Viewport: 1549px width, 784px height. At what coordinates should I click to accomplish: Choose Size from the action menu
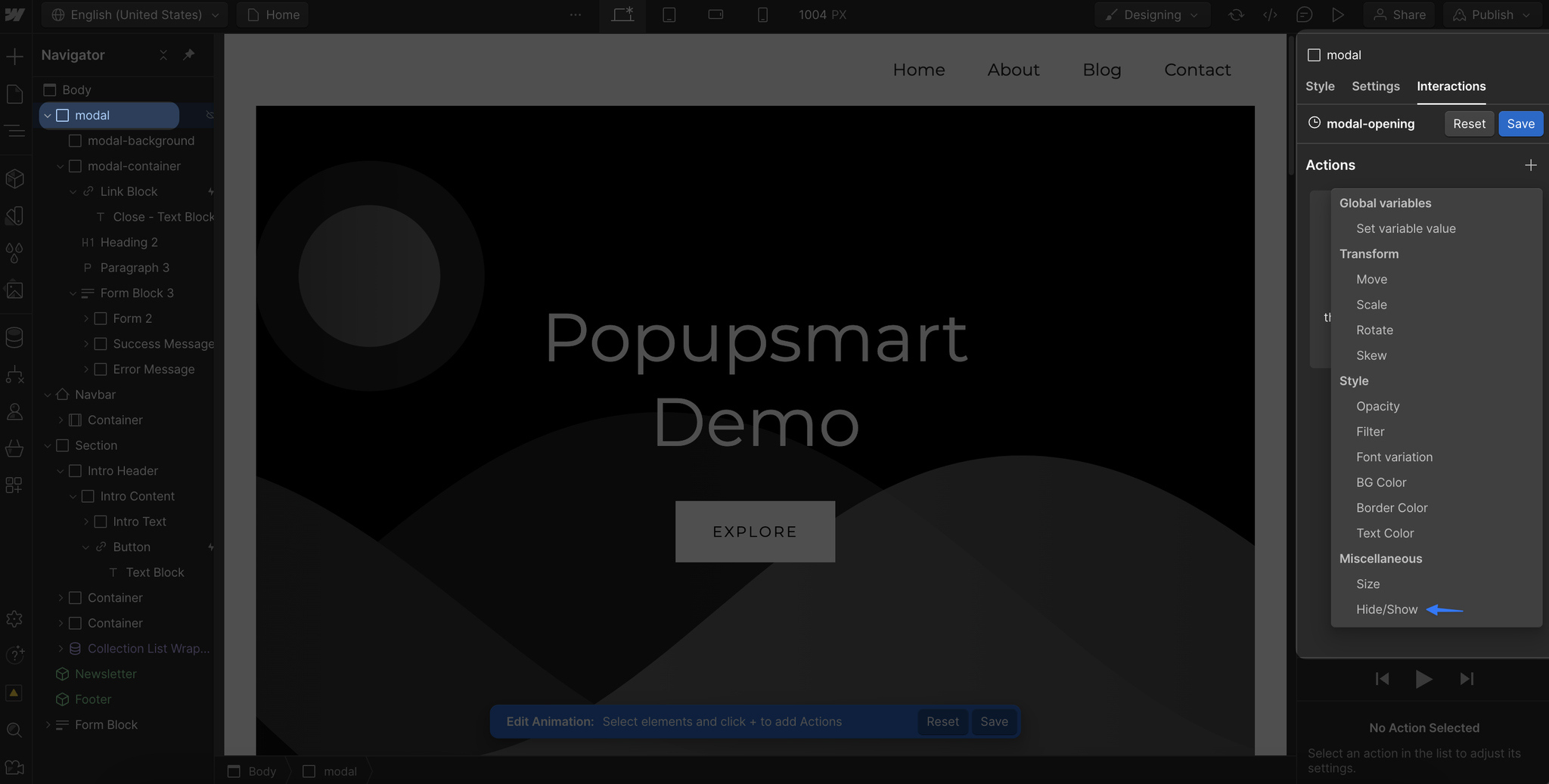[x=1367, y=584]
